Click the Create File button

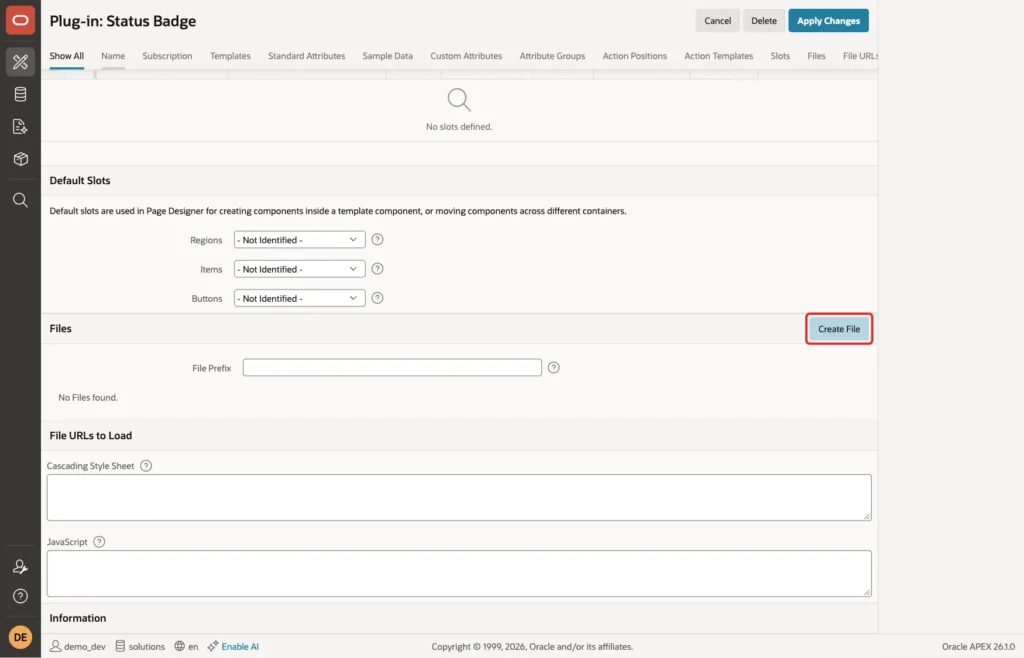pyautogui.click(x=839, y=329)
